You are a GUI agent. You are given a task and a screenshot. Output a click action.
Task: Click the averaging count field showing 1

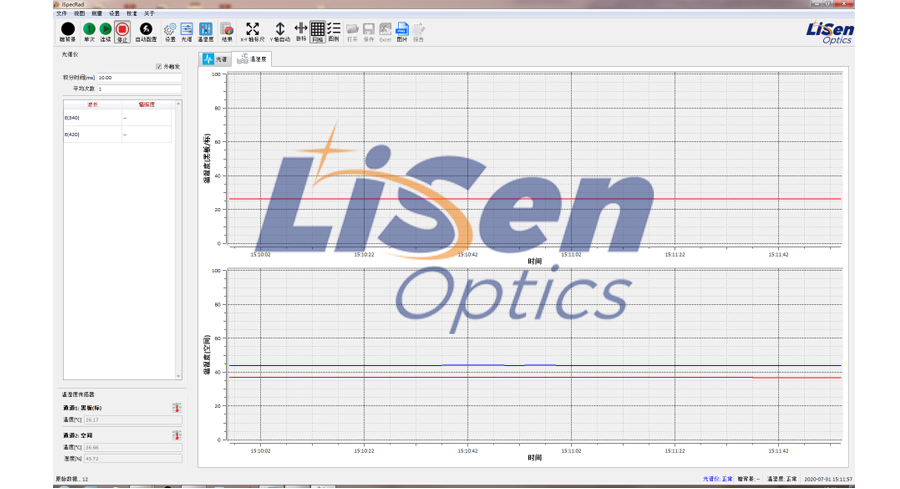[x=139, y=89]
